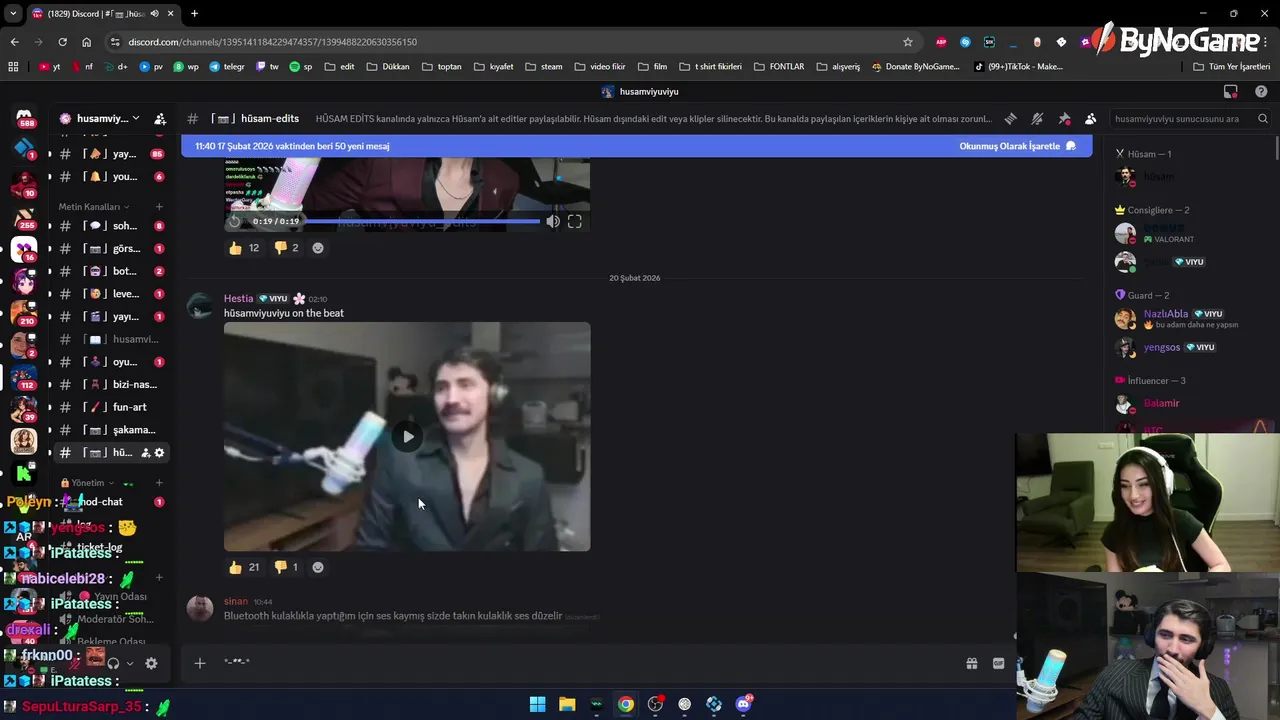Open FONTLAR bookmarks folder
The width and height of the screenshot is (1280, 720).
(779, 67)
